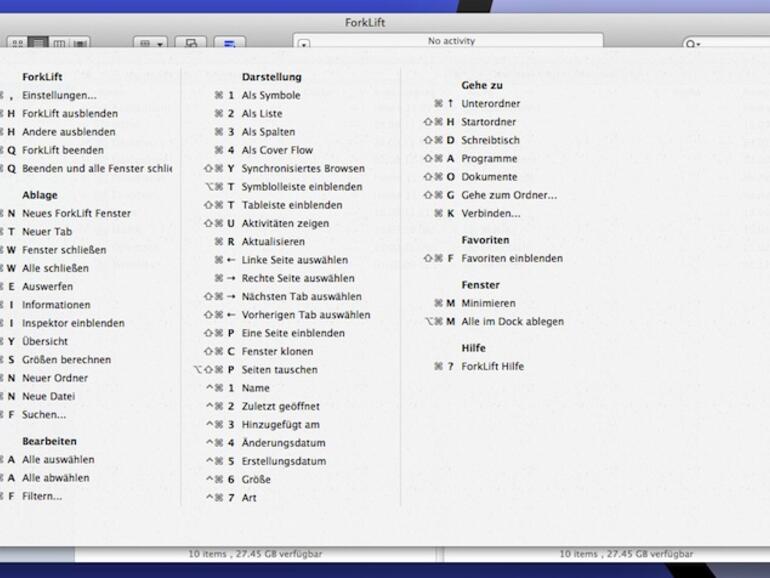Choose Beenden und alle Fenster schließen
Viewport: 770px width, 578px height.
97,168
